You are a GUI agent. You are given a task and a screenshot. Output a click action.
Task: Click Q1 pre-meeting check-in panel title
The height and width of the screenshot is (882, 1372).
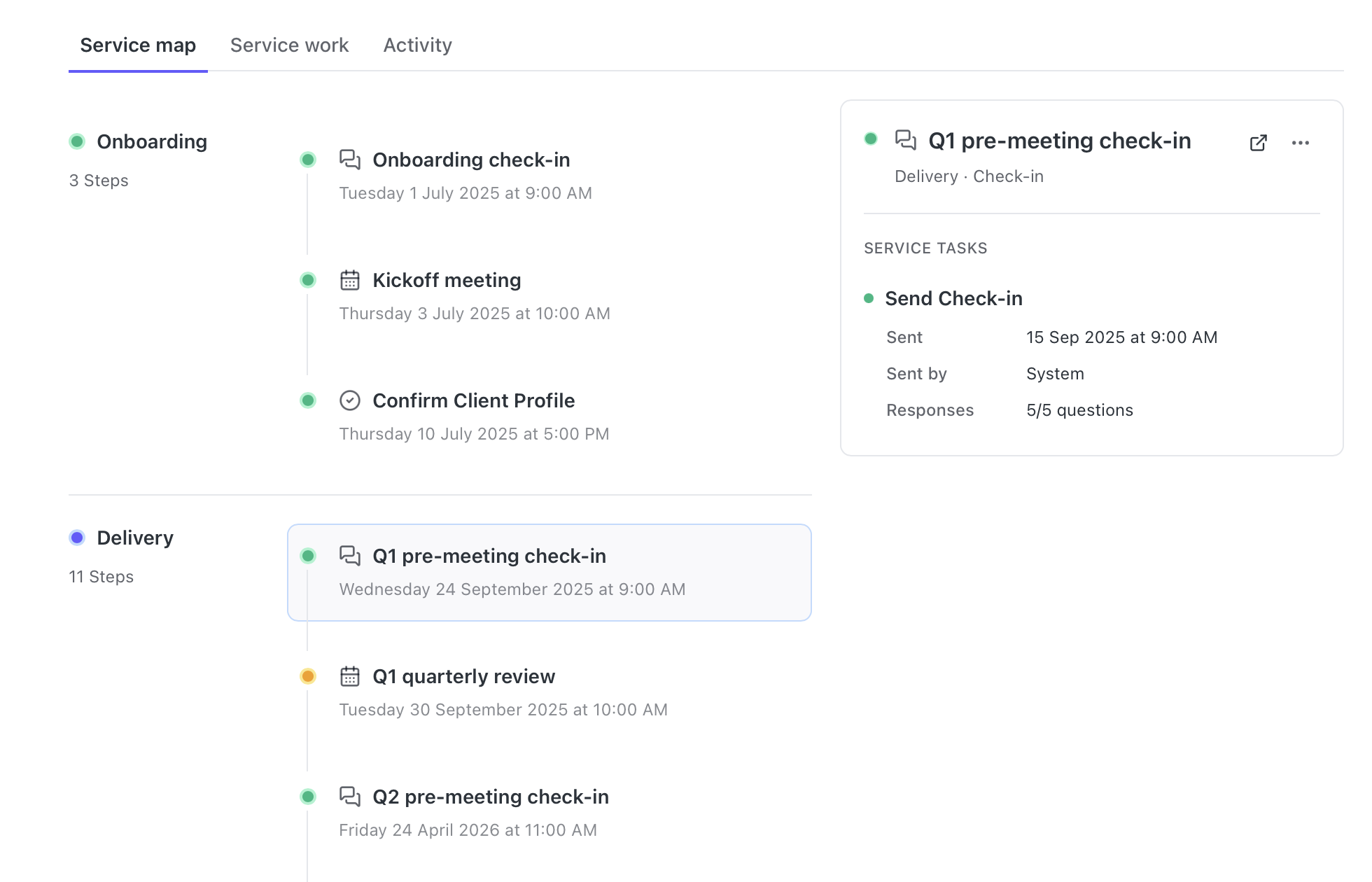[x=1059, y=141]
